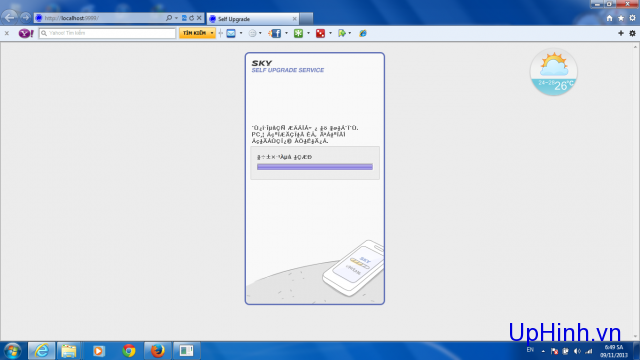
Task: Open Firefox from the taskbar
Action: click(x=158, y=351)
